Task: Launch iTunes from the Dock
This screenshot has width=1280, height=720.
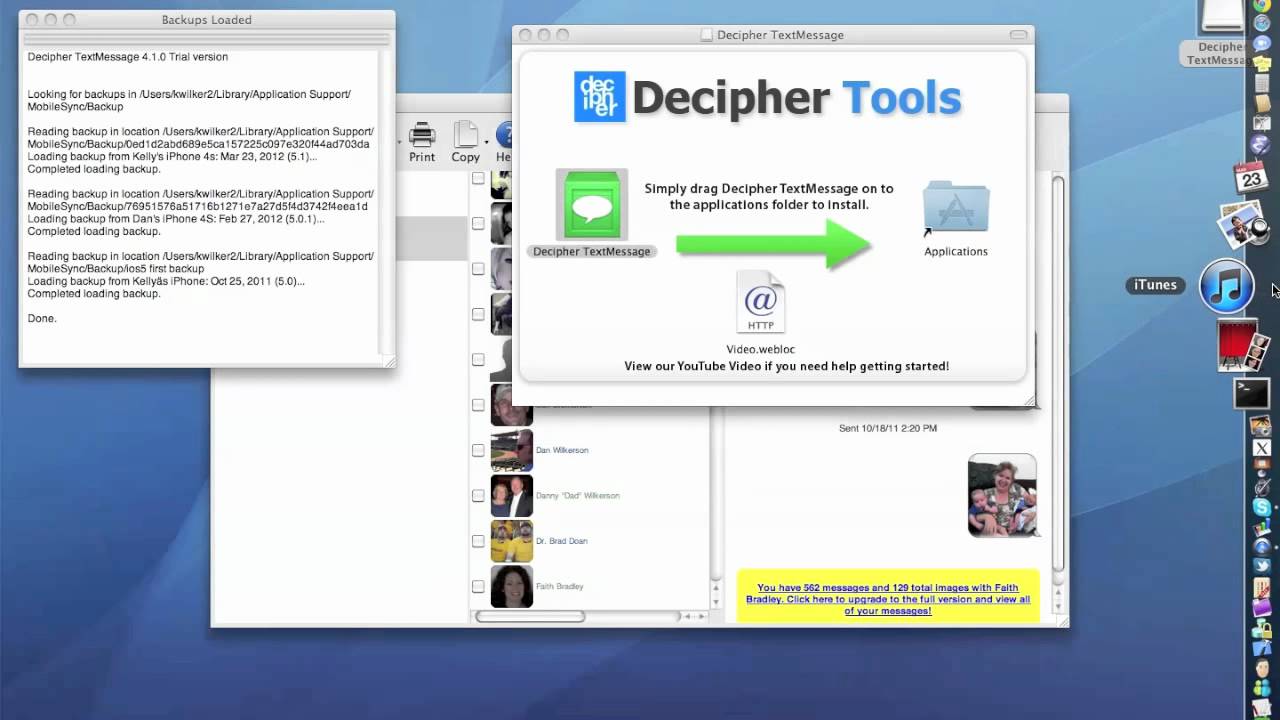Action: [x=1227, y=285]
